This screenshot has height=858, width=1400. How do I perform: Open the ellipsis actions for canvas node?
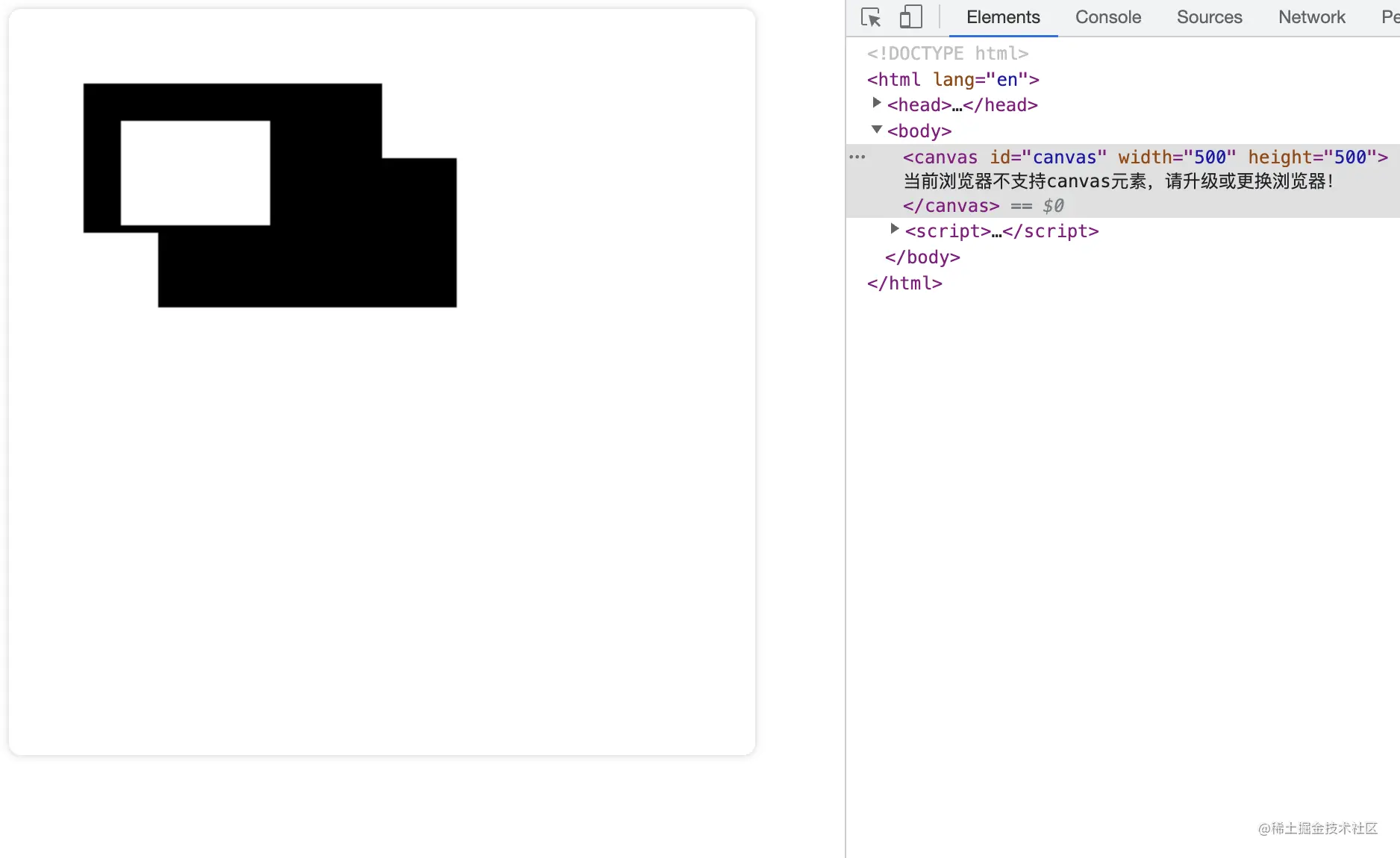[857, 157]
